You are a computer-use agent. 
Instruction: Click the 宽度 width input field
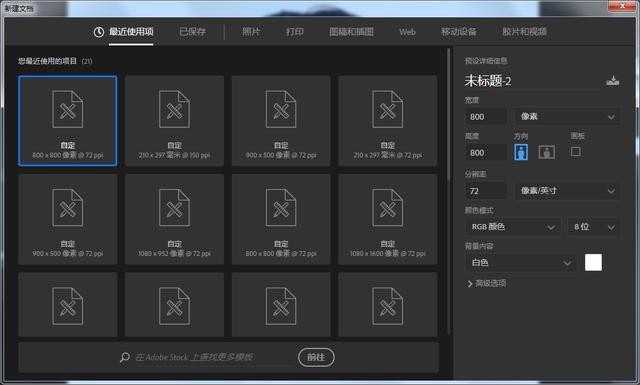coord(486,116)
